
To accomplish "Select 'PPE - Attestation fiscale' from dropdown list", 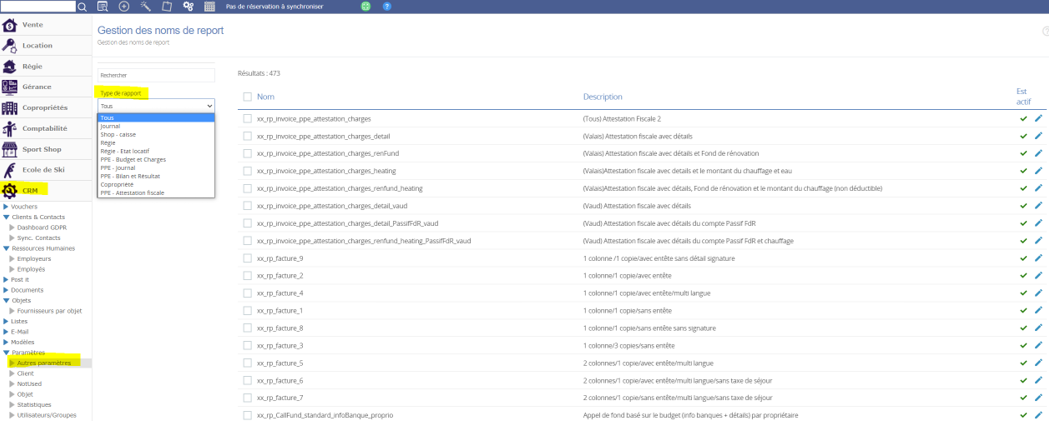I will [x=132, y=193].
